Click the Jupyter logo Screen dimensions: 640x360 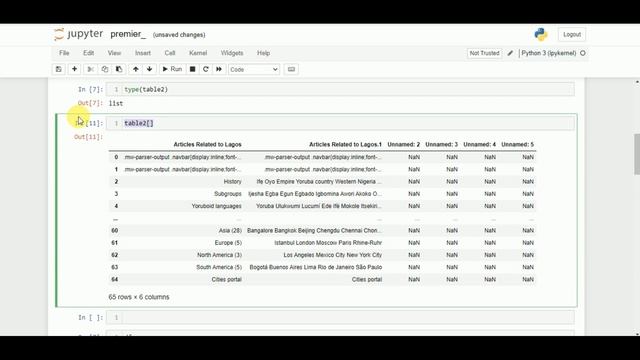78,34
